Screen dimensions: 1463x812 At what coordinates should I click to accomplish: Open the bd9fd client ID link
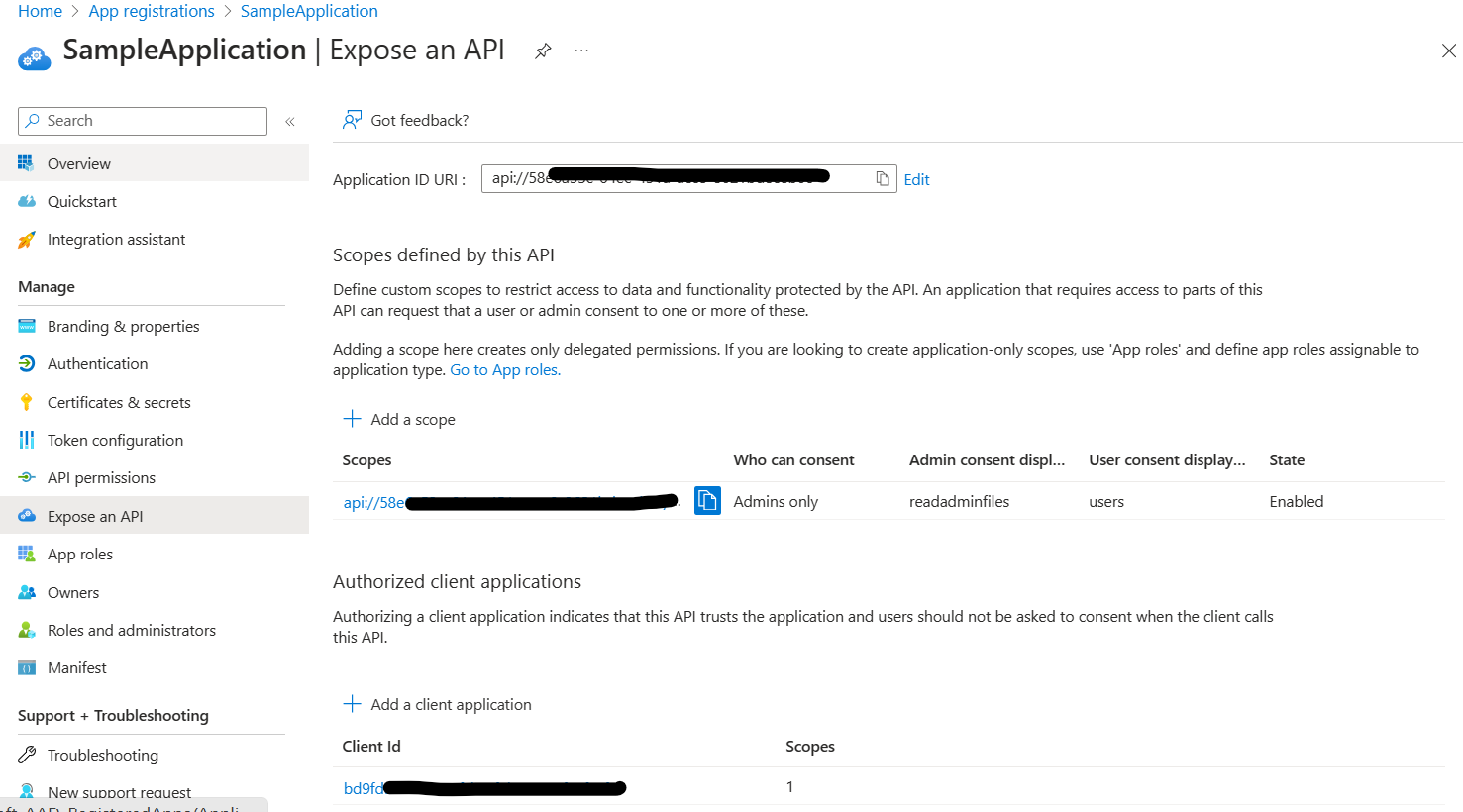(x=484, y=789)
